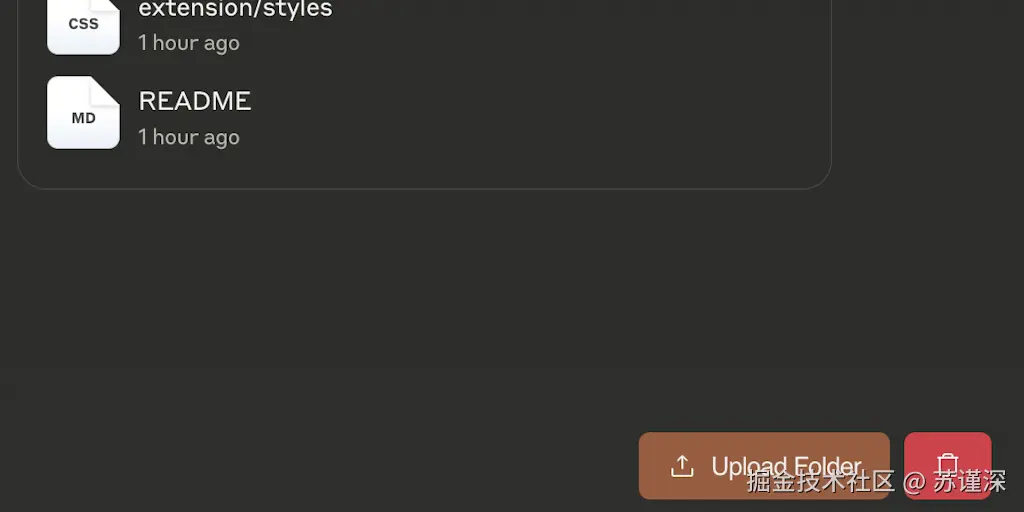This screenshot has height=512, width=1024.
Task: Click the 'Upload Folder' text label
Action: click(786, 466)
